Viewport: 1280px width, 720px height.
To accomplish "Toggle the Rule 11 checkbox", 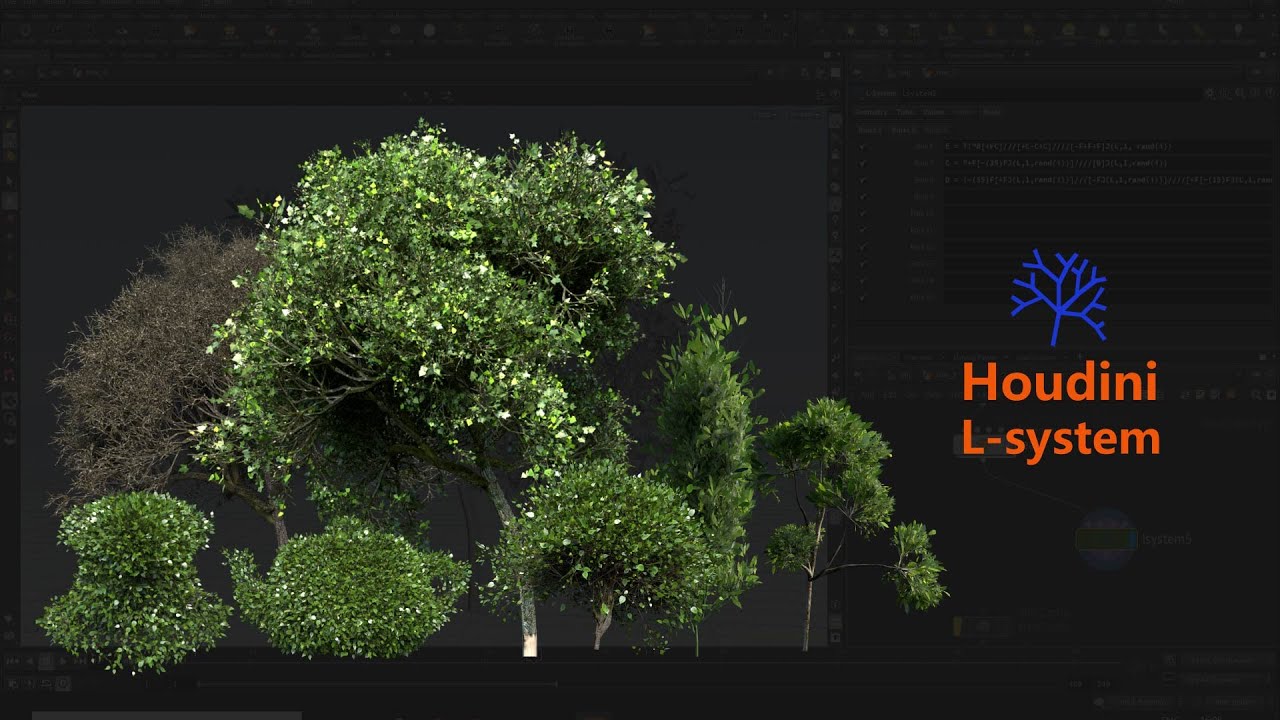I will click(862, 229).
